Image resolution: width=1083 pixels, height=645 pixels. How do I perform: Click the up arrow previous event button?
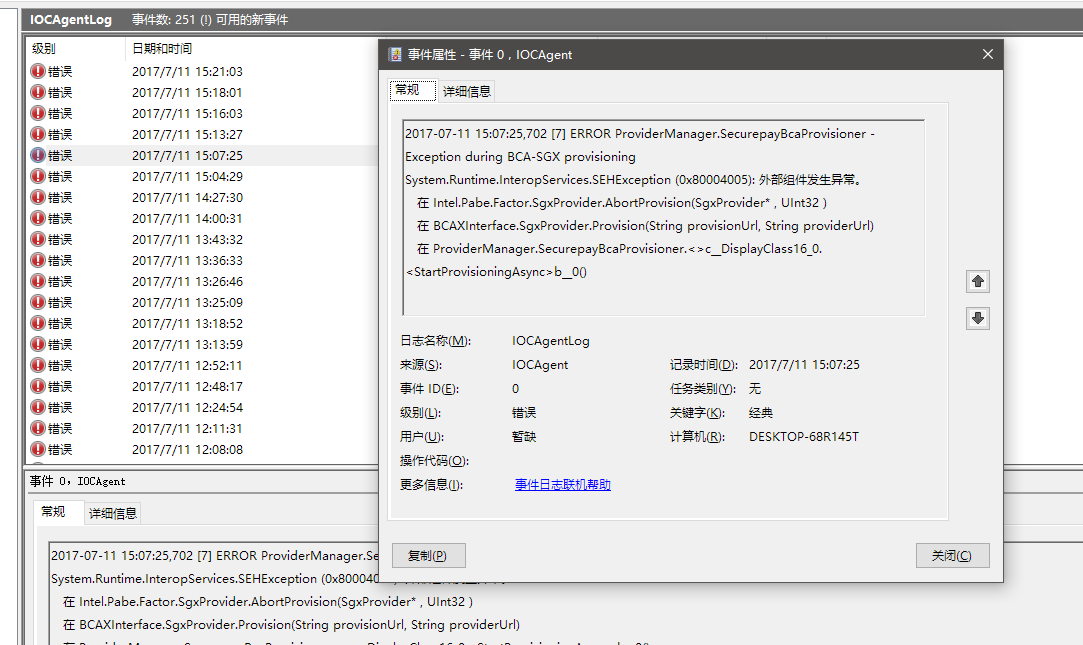tap(977, 281)
